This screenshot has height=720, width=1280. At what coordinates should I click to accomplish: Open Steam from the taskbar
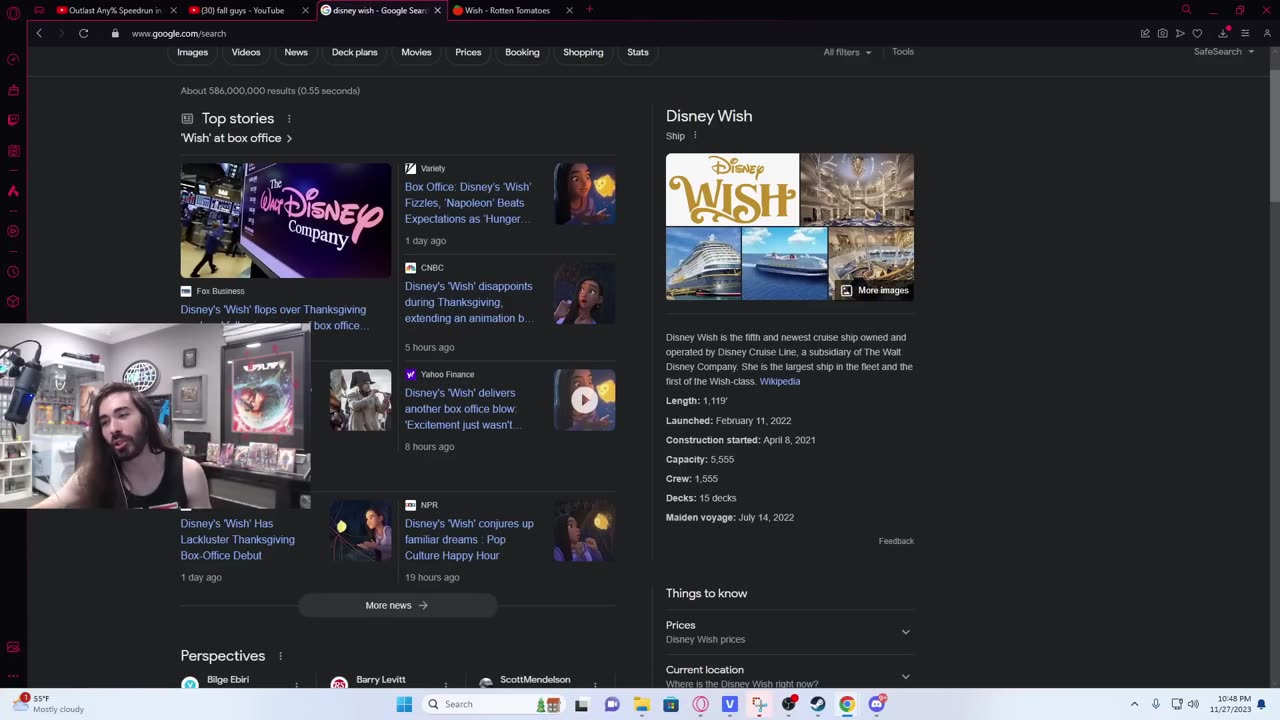[x=818, y=704]
